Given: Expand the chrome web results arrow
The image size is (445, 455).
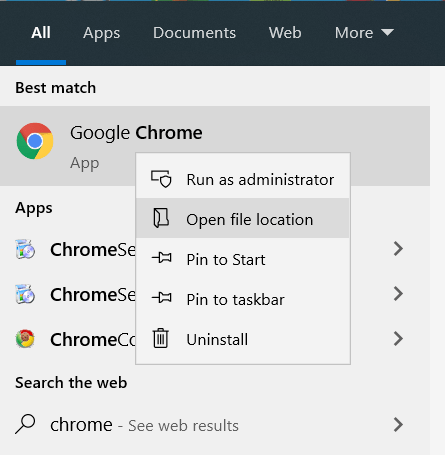Looking at the screenshot, I should click(x=398, y=424).
